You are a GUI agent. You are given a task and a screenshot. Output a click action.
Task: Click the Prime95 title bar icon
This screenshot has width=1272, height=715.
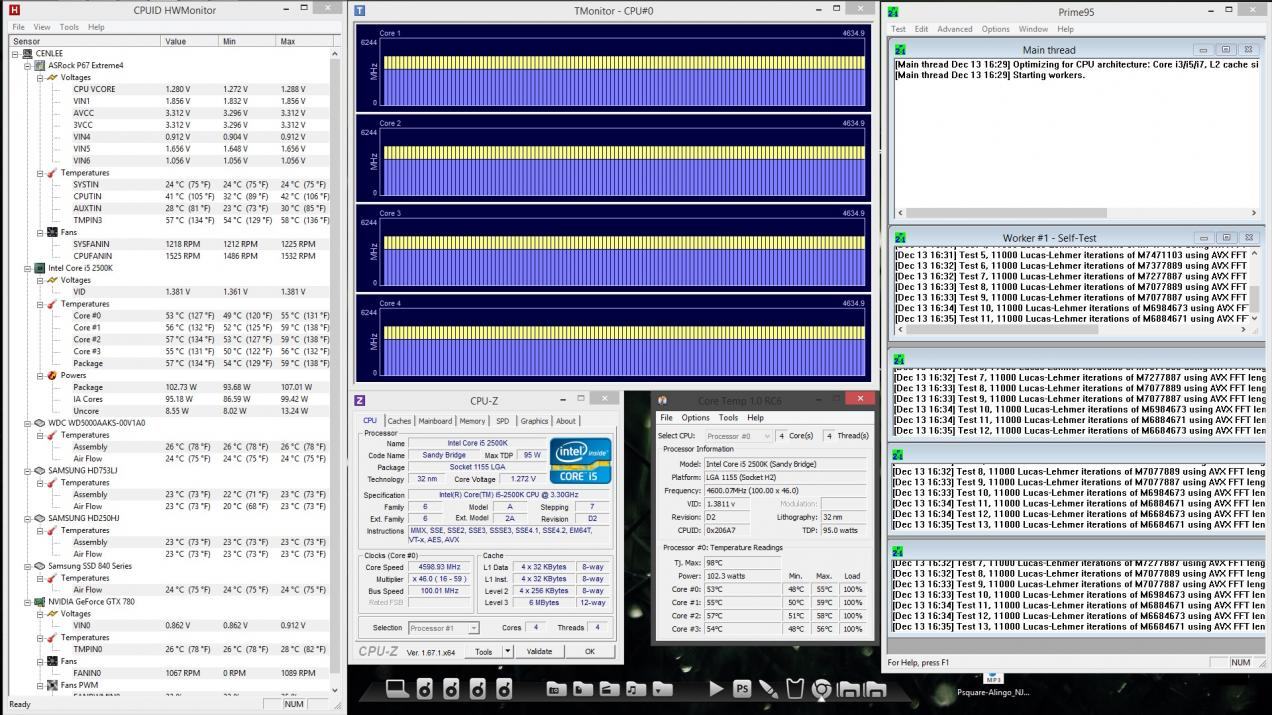coord(893,12)
